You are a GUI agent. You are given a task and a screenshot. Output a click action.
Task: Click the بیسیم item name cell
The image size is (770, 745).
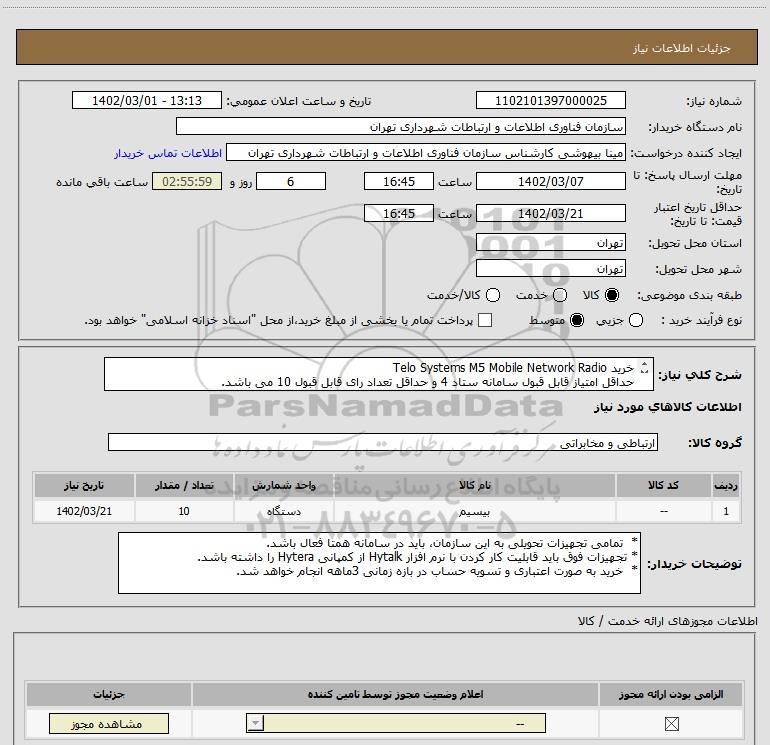(474, 511)
